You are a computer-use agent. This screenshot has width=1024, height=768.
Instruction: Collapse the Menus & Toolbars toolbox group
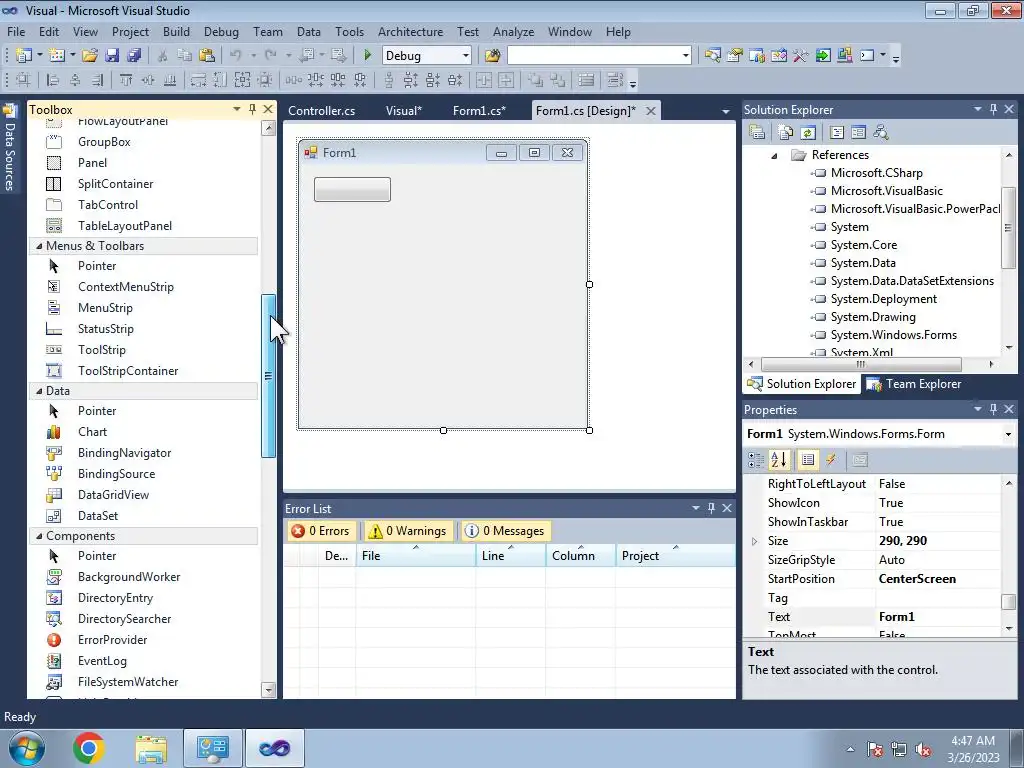(x=39, y=246)
